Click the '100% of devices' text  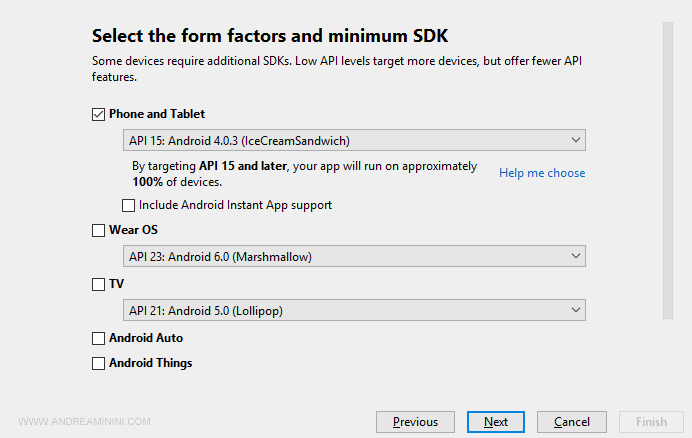[x=177, y=182]
